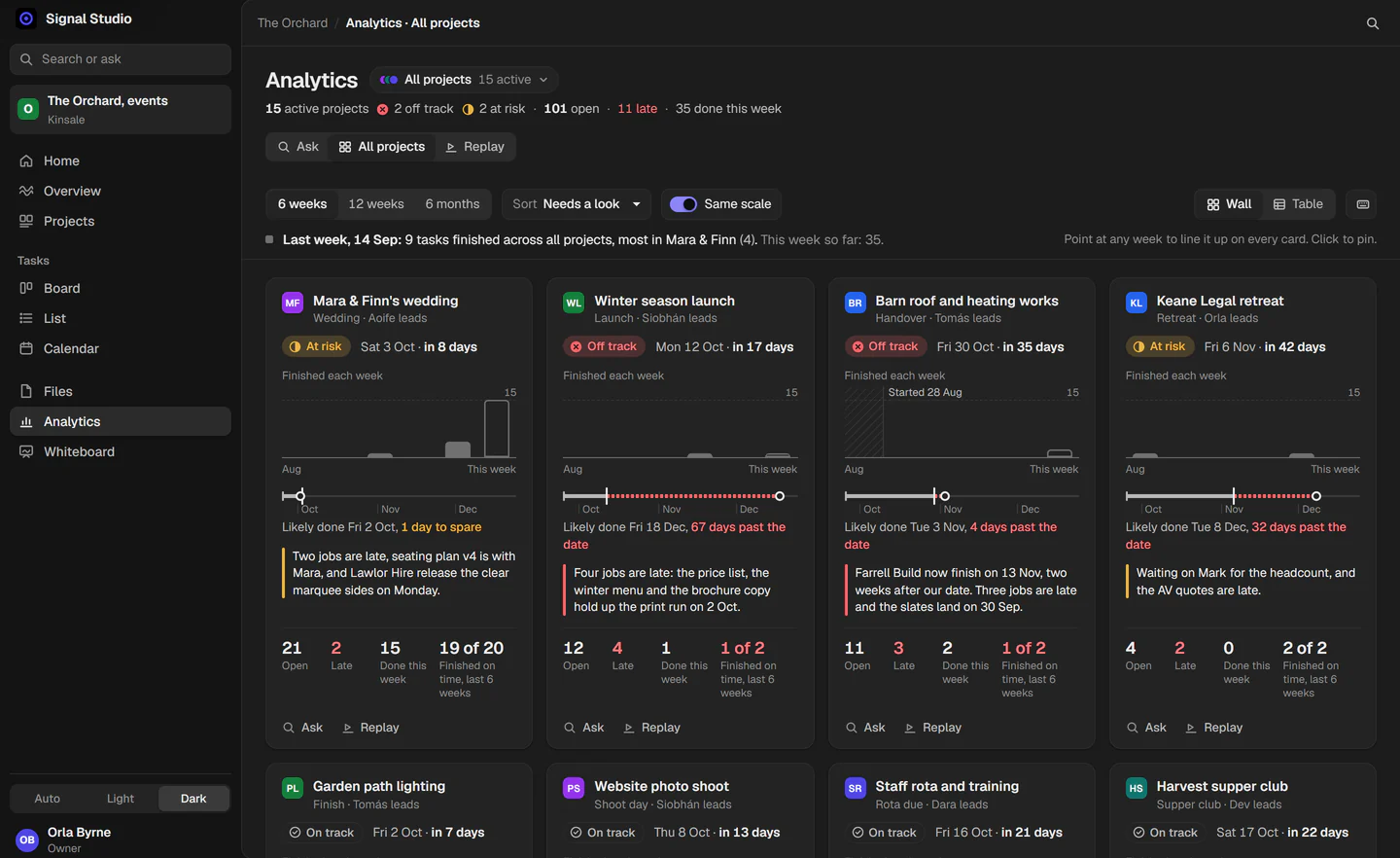Switch theme to Light
The width and height of the screenshot is (1400, 858).
tap(121, 799)
